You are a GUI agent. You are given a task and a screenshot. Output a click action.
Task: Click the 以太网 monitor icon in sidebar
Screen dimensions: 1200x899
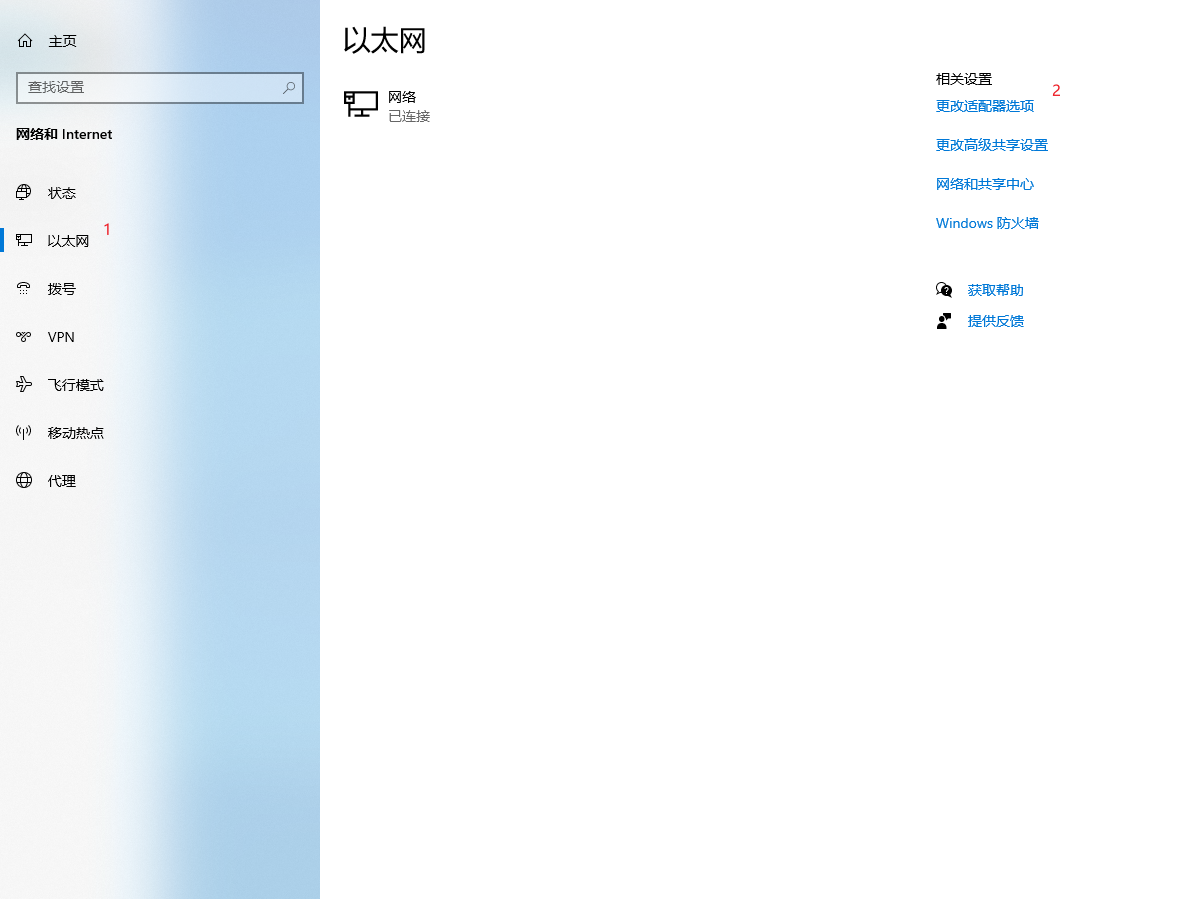coord(24,241)
